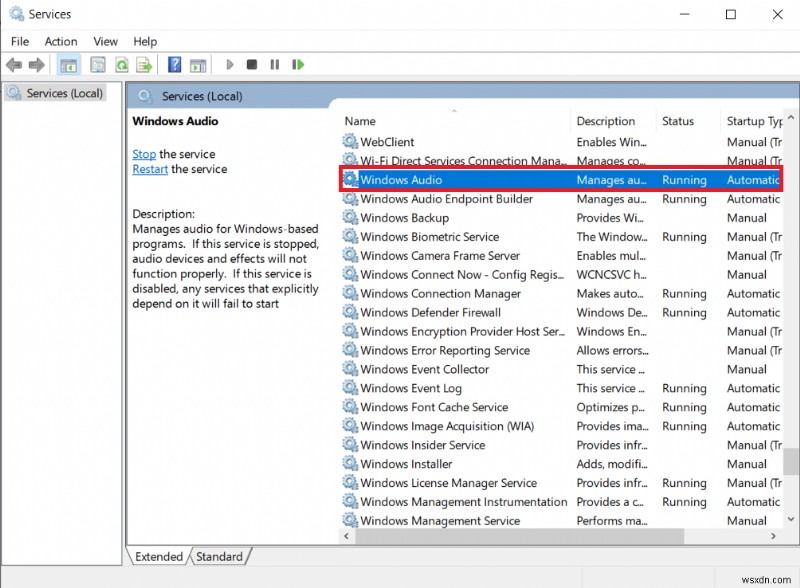Image resolution: width=800 pixels, height=588 pixels.
Task: Open the Action menu
Action: [x=61, y=41]
